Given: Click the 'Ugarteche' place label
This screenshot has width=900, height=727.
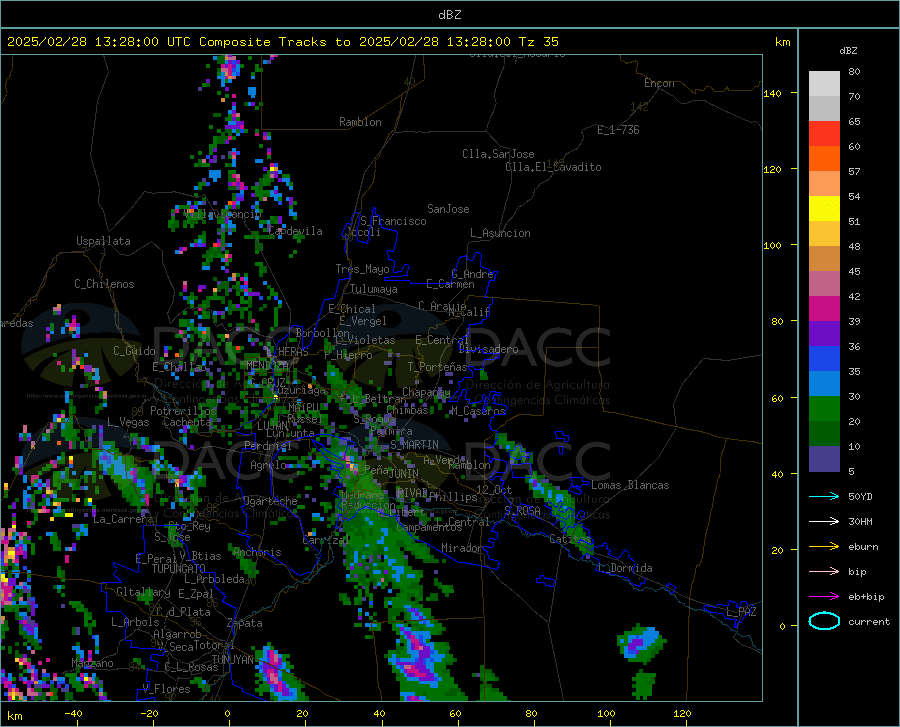Looking at the screenshot, I should (270, 501).
